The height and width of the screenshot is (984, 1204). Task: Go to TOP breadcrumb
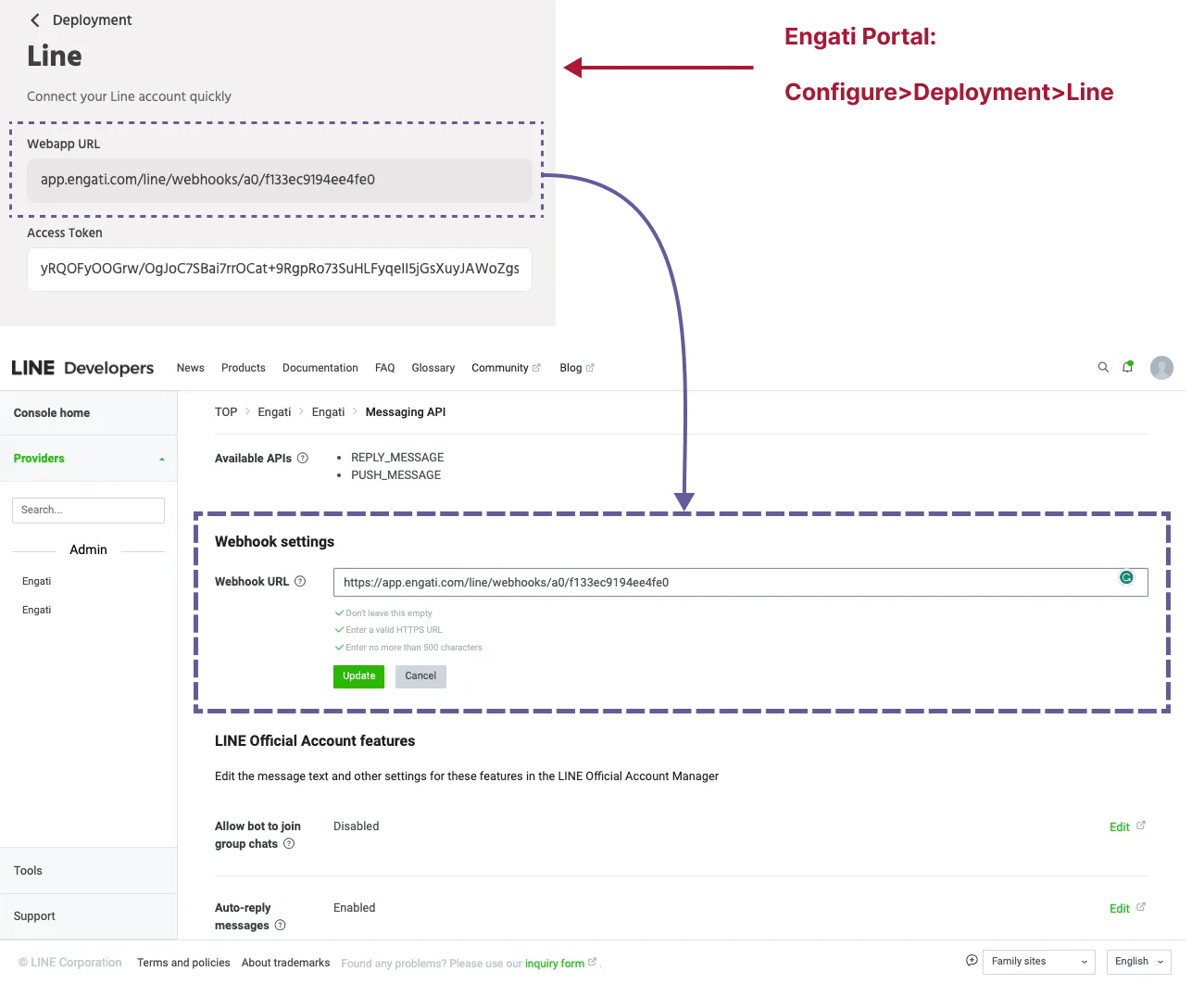226,412
